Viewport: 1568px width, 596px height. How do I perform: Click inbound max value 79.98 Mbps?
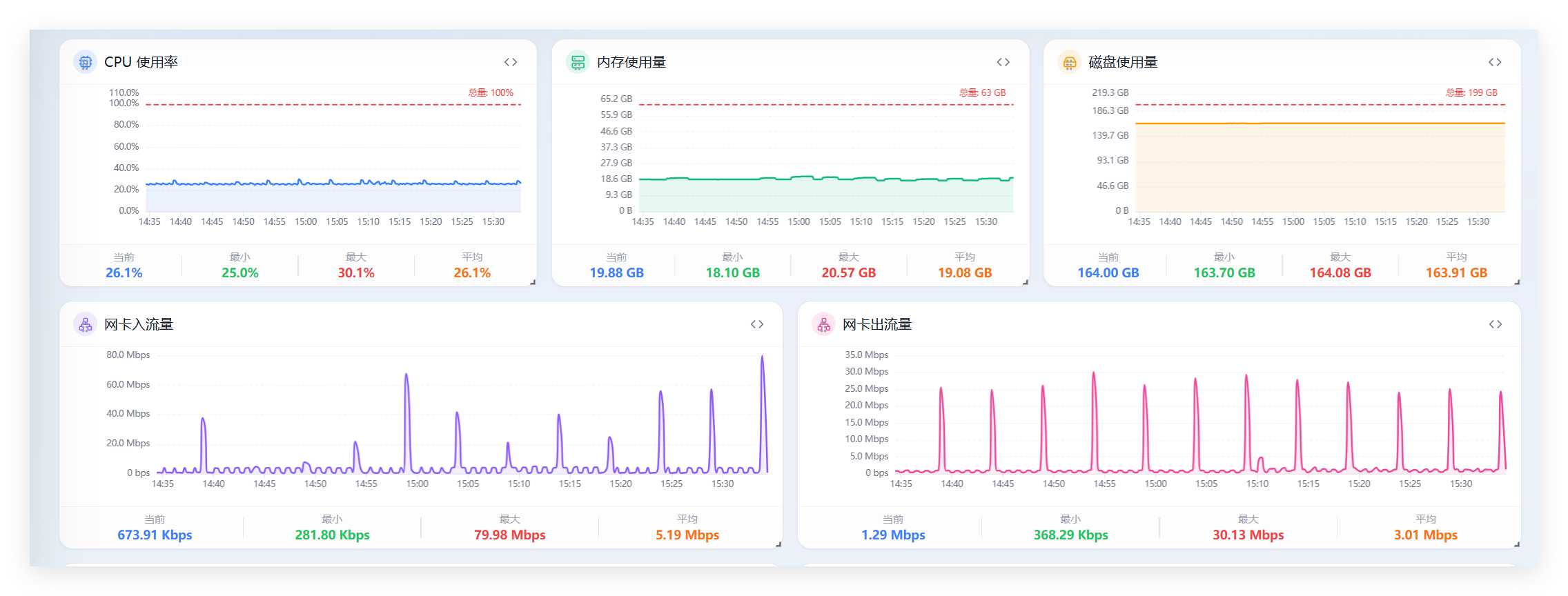click(x=510, y=535)
